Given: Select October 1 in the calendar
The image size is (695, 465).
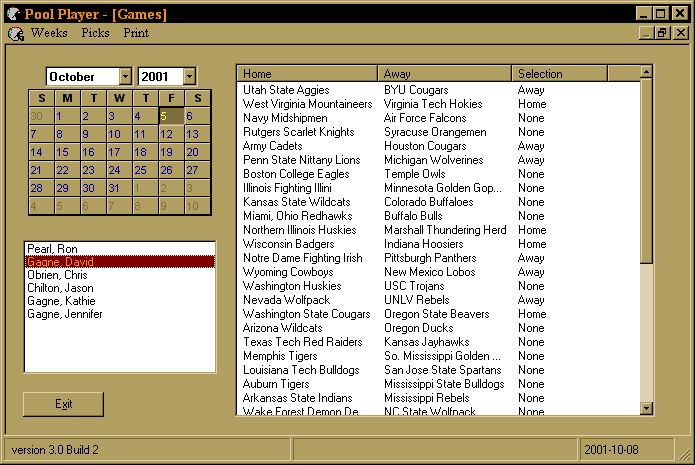Looking at the screenshot, I should click(67, 116).
